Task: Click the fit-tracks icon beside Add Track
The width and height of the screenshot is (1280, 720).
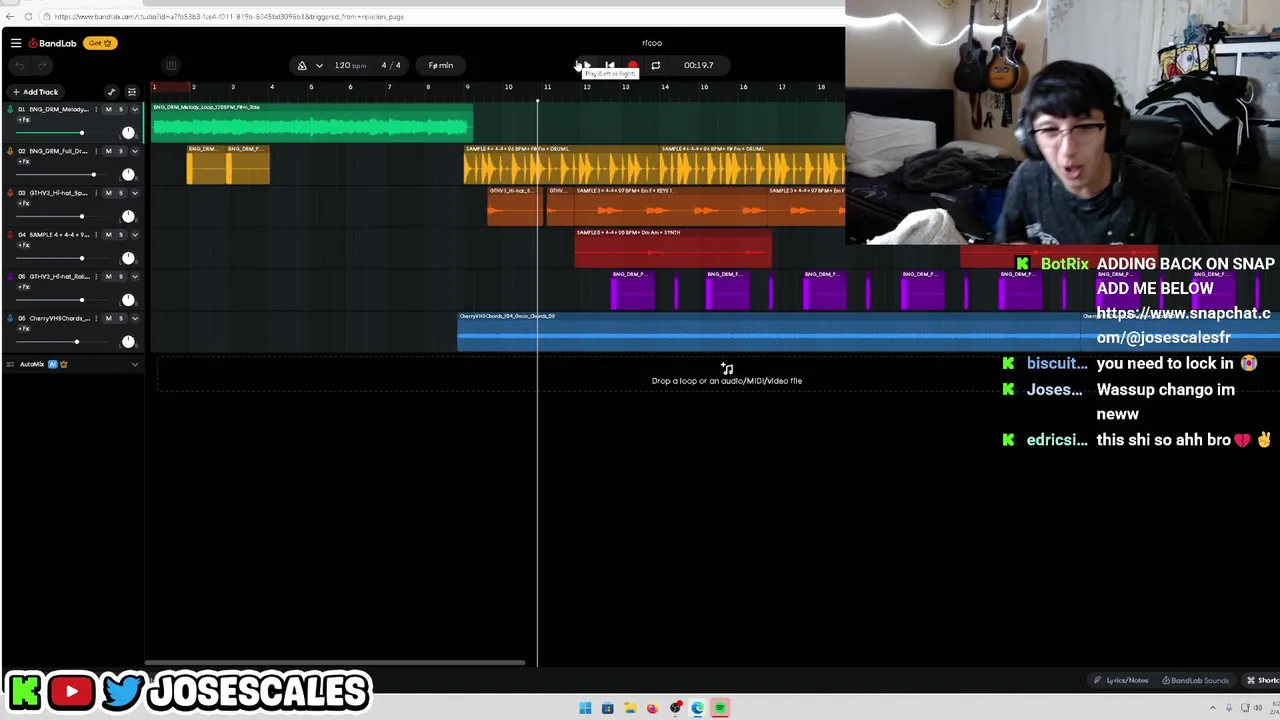Action: [x=131, y=92]
